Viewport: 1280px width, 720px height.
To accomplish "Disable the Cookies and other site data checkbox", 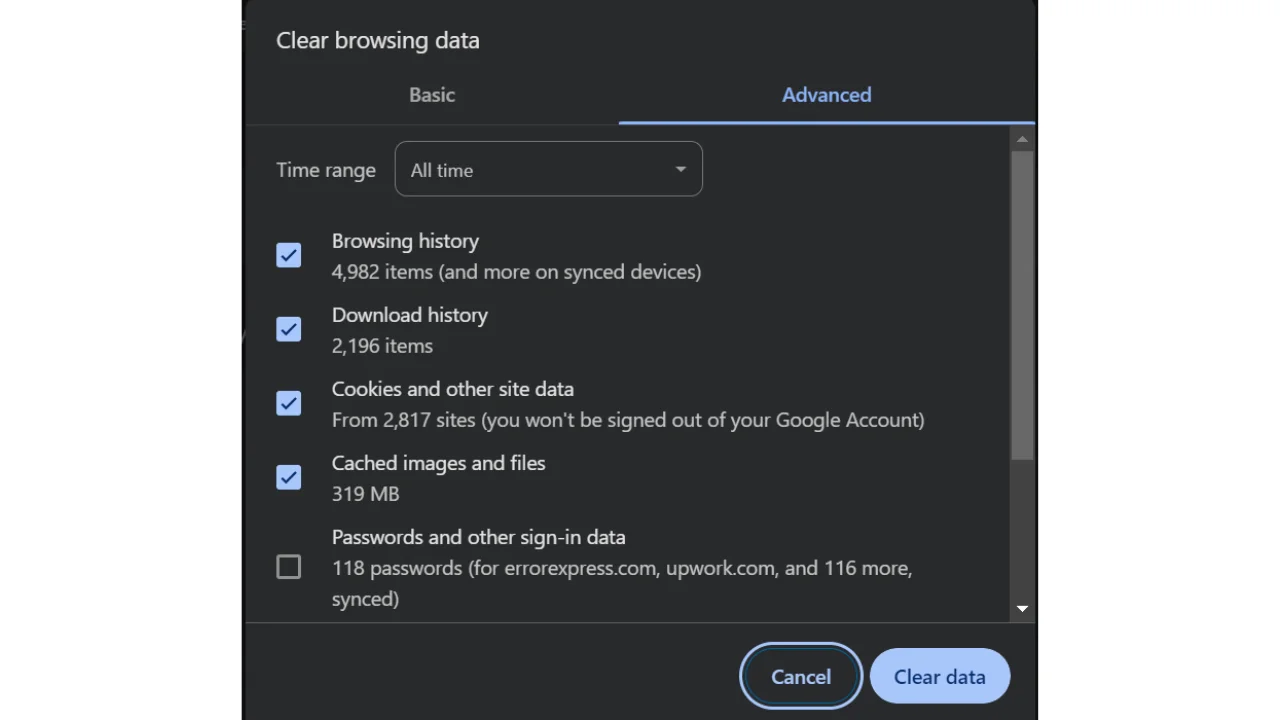I will pos(288,403).
